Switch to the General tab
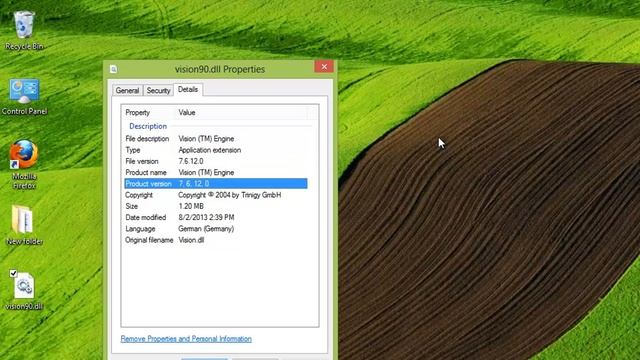640x360 pixels. tap(127, 91)
